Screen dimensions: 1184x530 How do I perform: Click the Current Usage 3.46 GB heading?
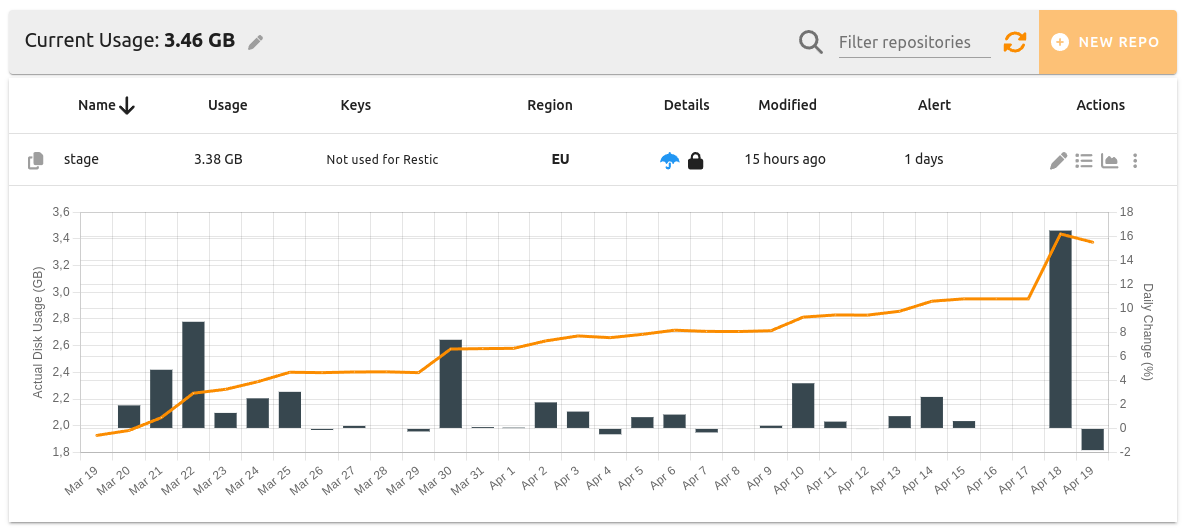tap(130, 41)
